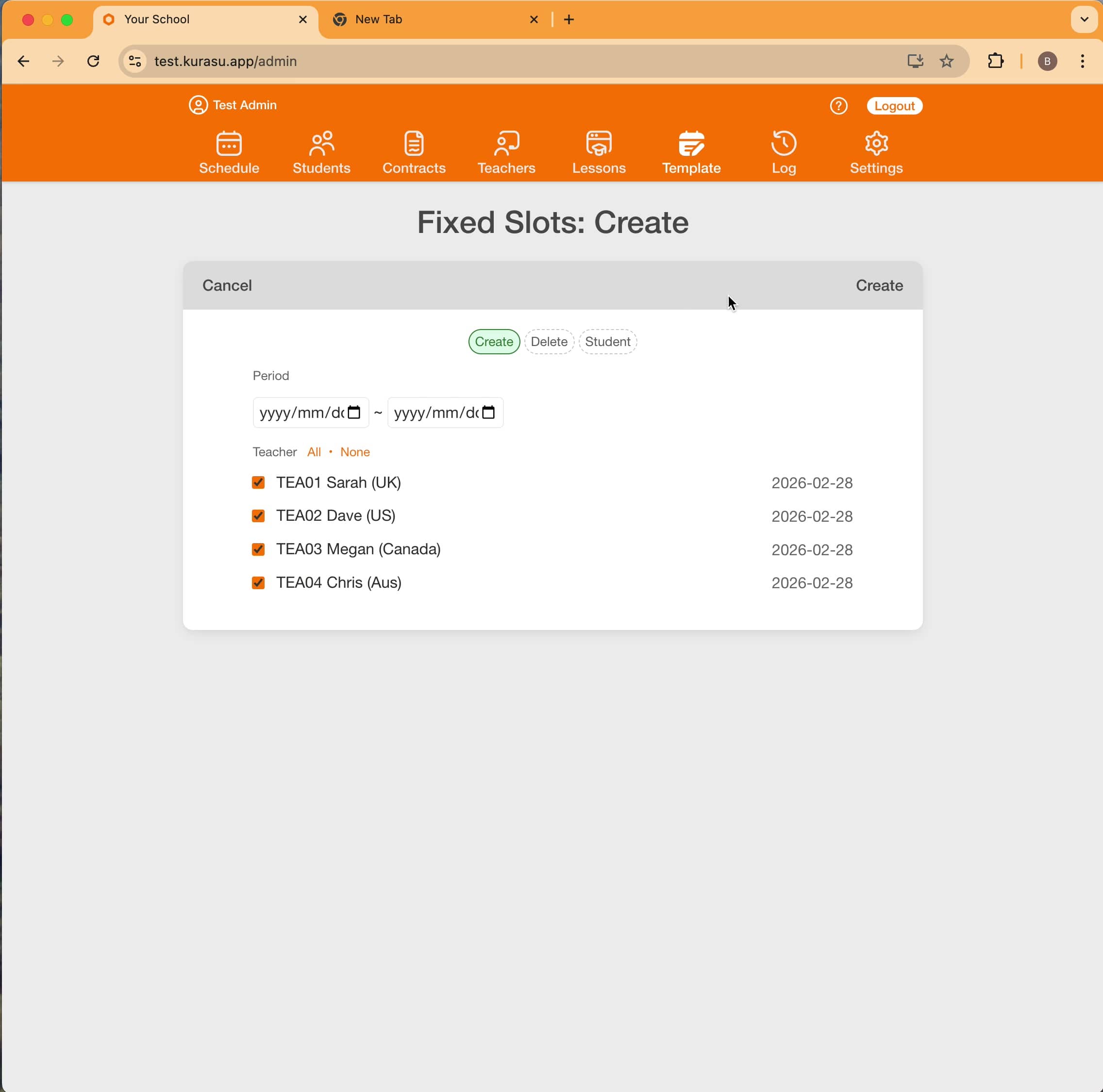Open the Schedule section
1103x1092 pixels.
pyautogui.click(x=229, y=152)
